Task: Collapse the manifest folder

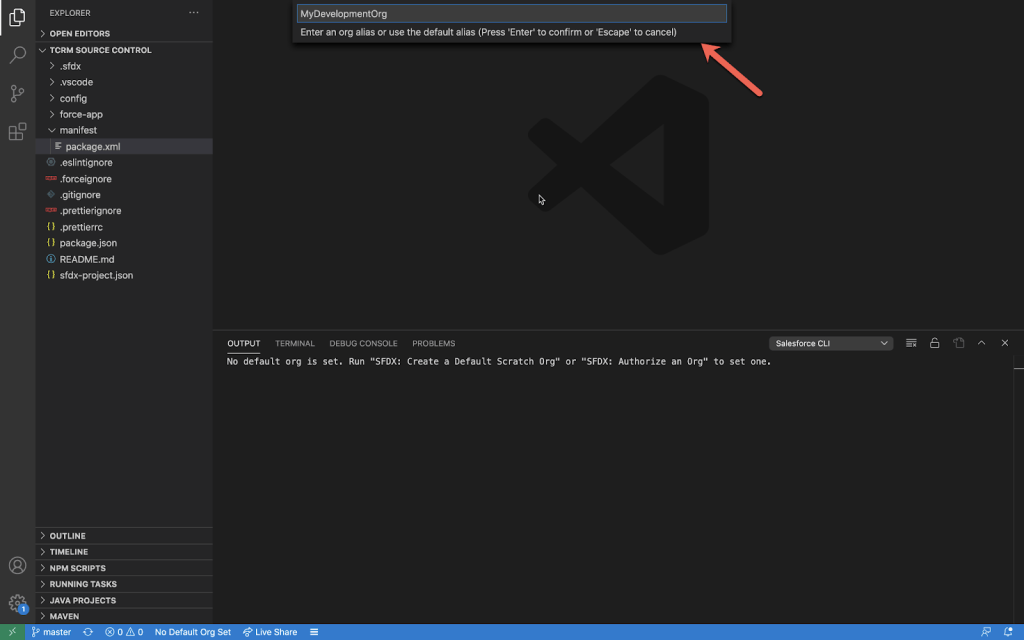Action: pos(78,130)
